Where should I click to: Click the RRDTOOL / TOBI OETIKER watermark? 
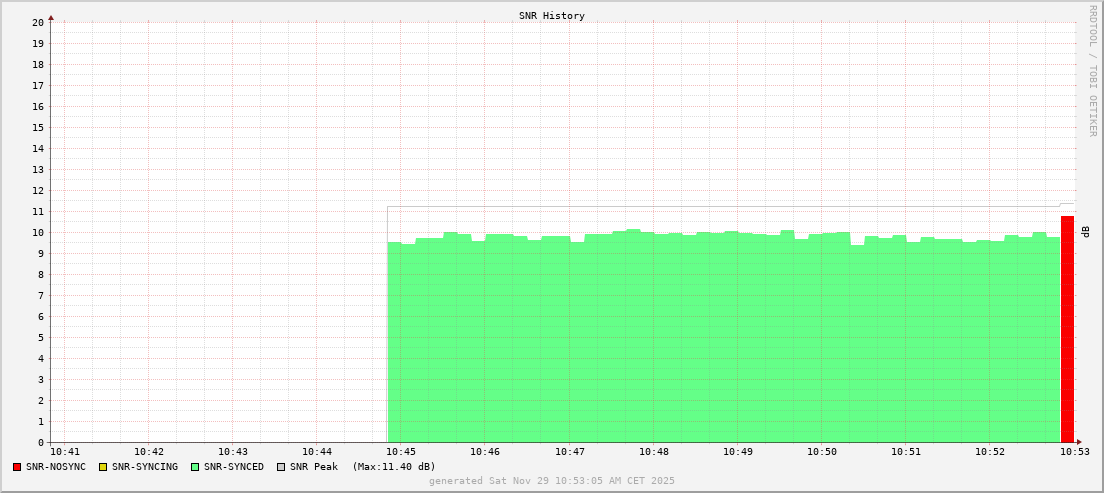[1092, 70]
